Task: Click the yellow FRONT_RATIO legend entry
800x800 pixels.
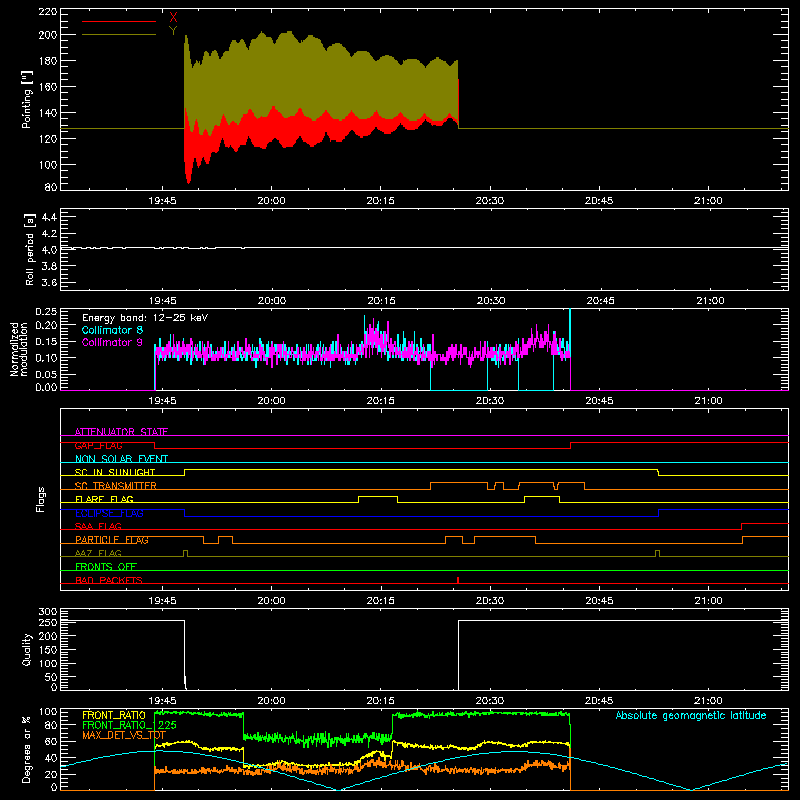Action: tap(114, 715)
